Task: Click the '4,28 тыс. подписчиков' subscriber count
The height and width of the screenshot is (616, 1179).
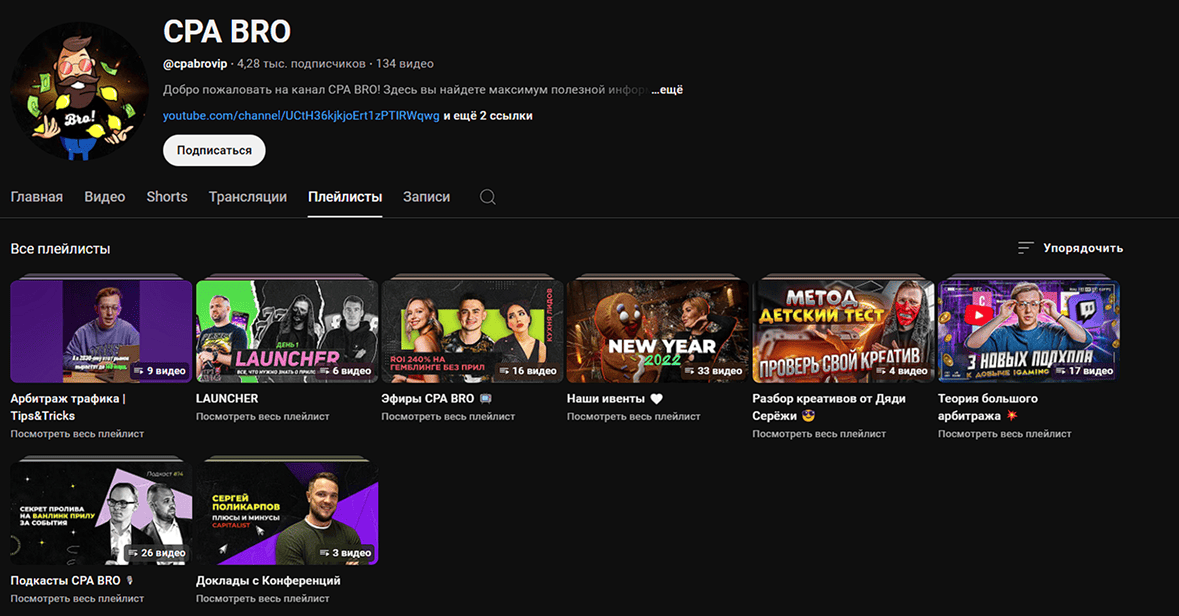Action: tap(302, 64)
